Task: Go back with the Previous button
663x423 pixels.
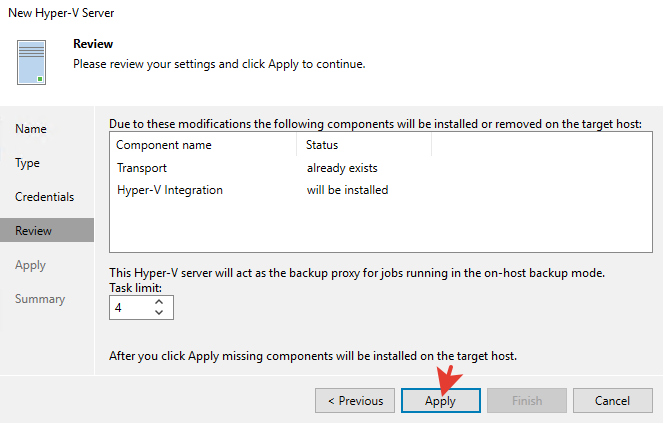Action: pos(355,401)
